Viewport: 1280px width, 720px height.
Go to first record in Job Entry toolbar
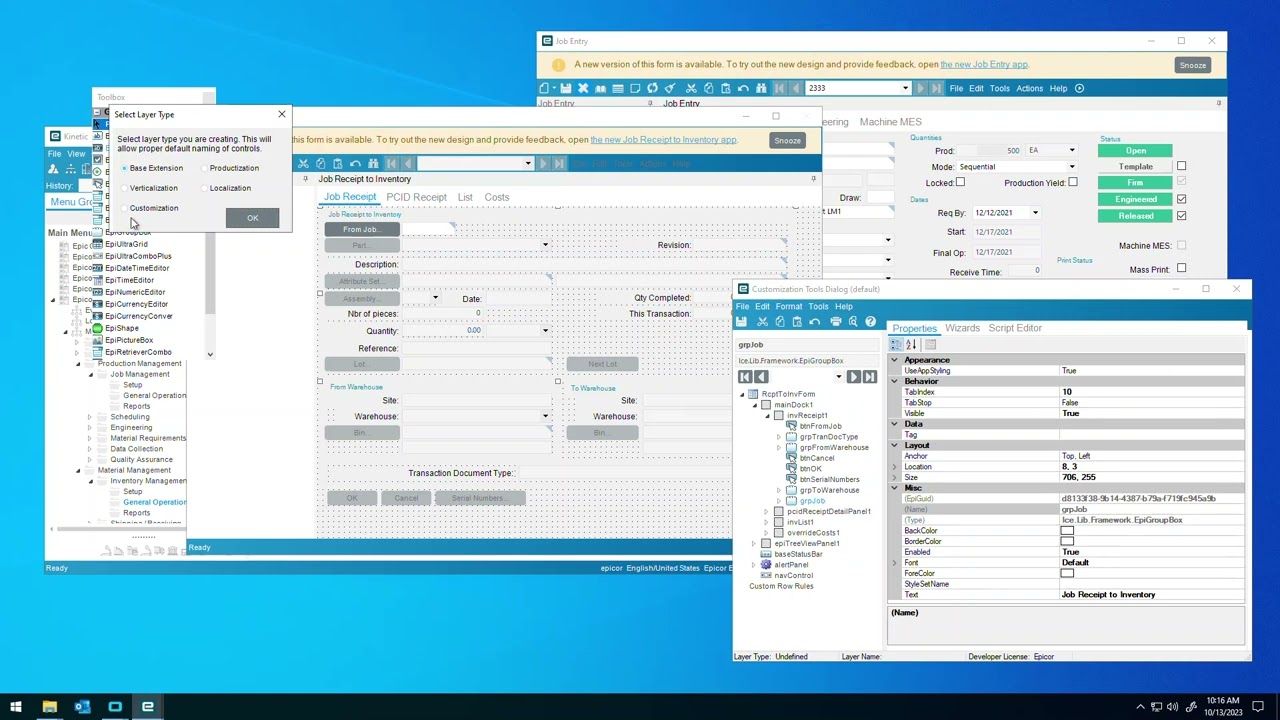point(780,88)
